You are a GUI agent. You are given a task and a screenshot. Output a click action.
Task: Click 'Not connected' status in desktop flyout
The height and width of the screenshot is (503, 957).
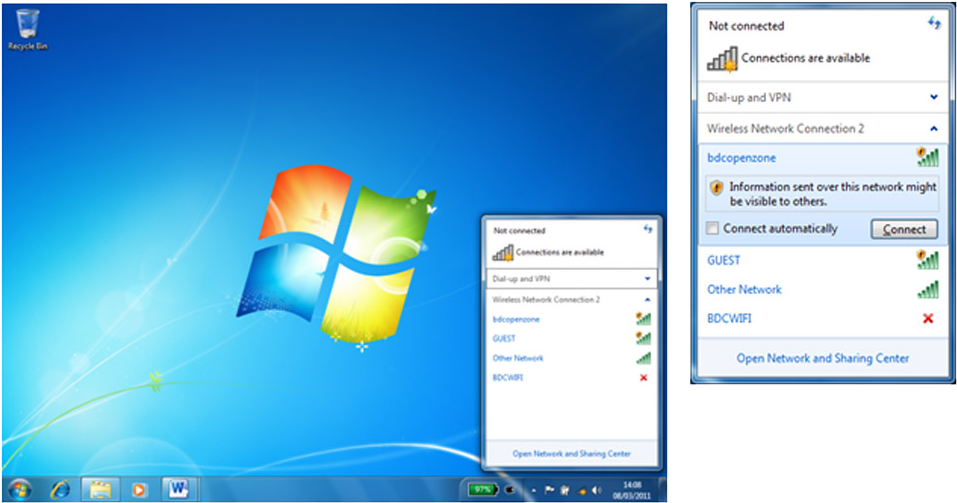click(x=519, y=231)
